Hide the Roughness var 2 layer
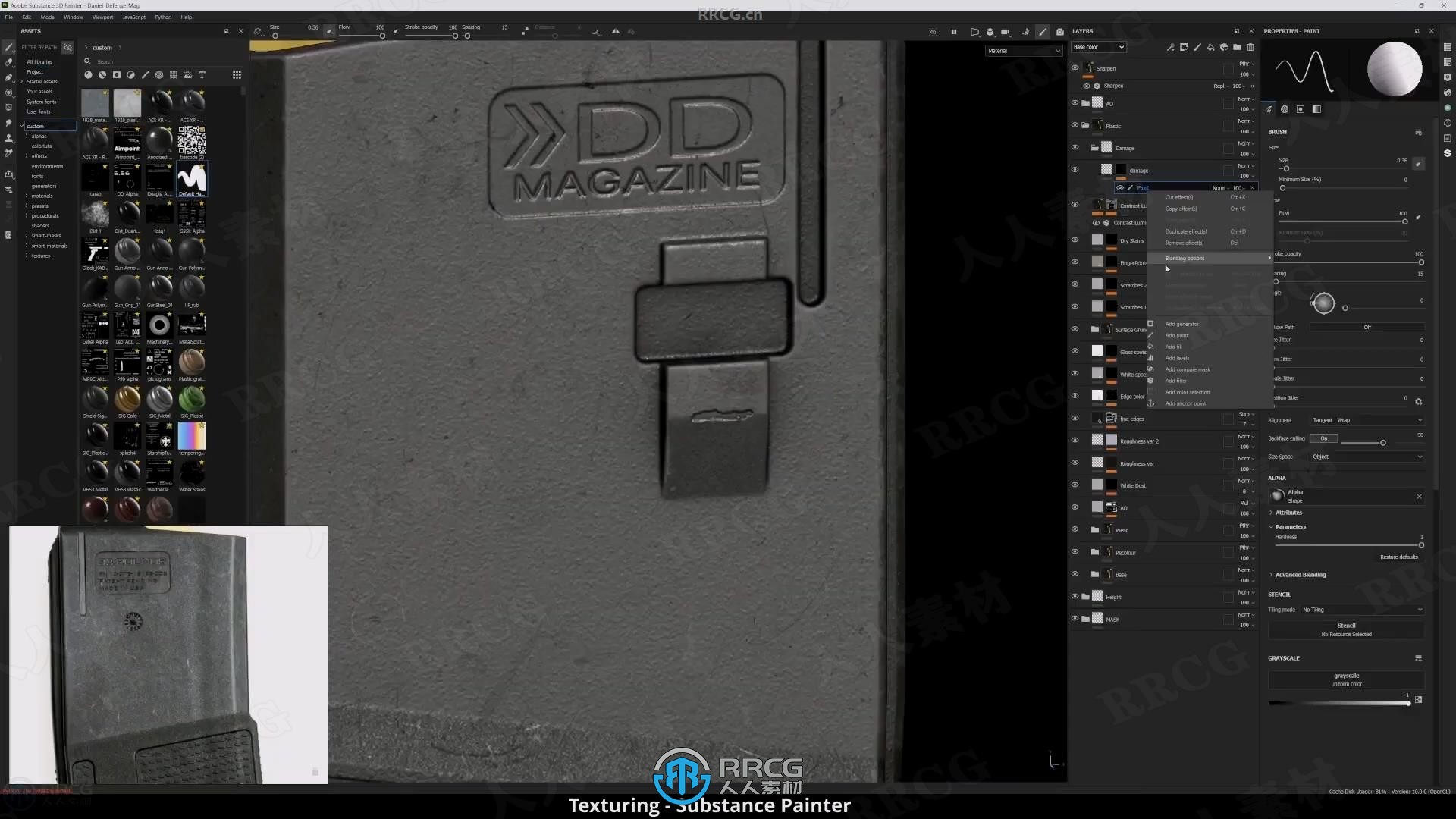The height and width of the screenshot is (819, 1456). pyautogui.click(x=1075, y=440)
